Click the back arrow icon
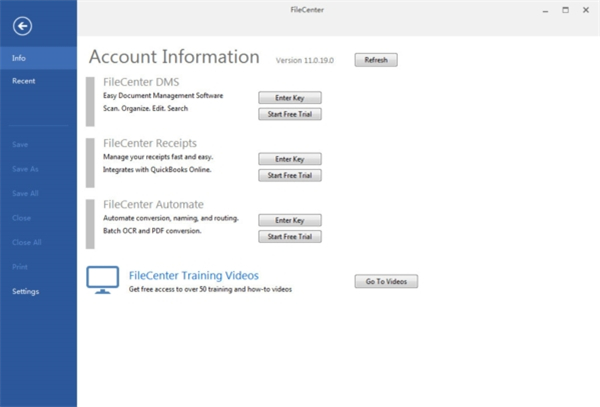 (x=22, y=25)
